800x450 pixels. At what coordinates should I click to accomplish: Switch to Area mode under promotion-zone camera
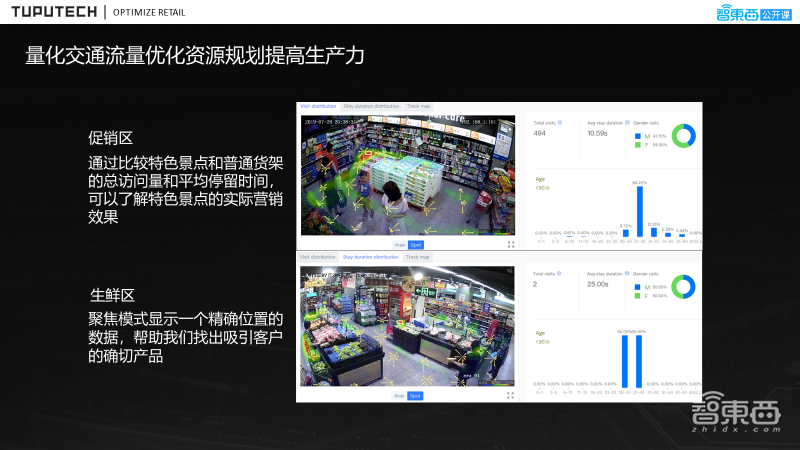point(399,245)
